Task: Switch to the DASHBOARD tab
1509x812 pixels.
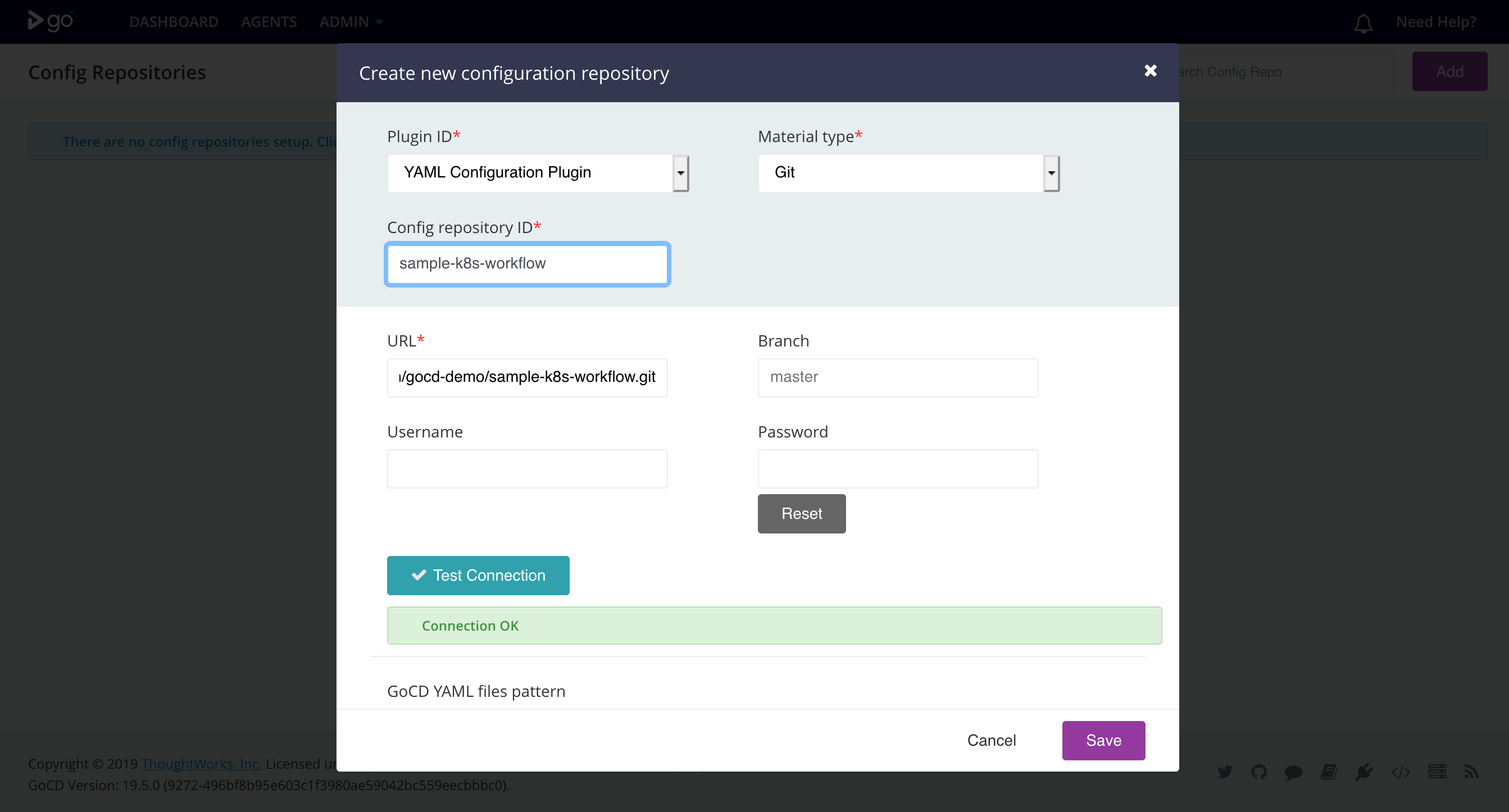Action: (x=174, y=22)
